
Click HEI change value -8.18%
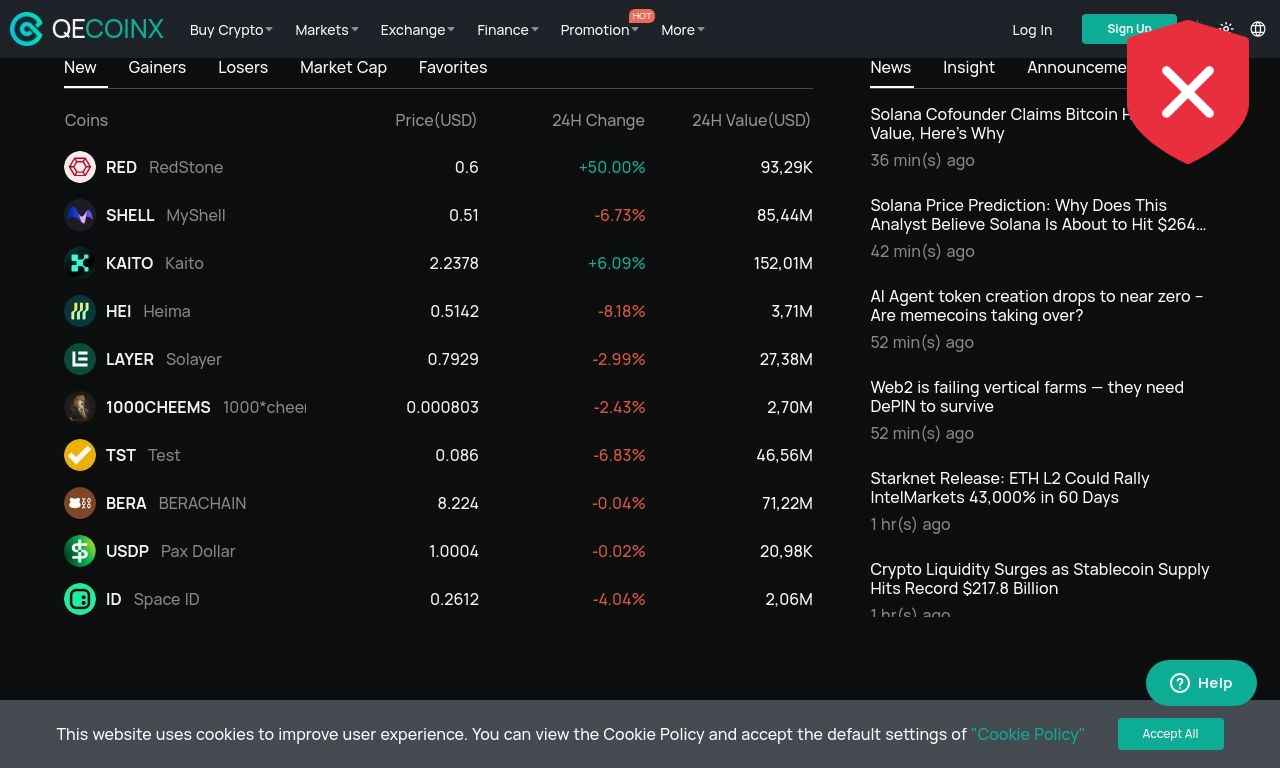point(622,311)
